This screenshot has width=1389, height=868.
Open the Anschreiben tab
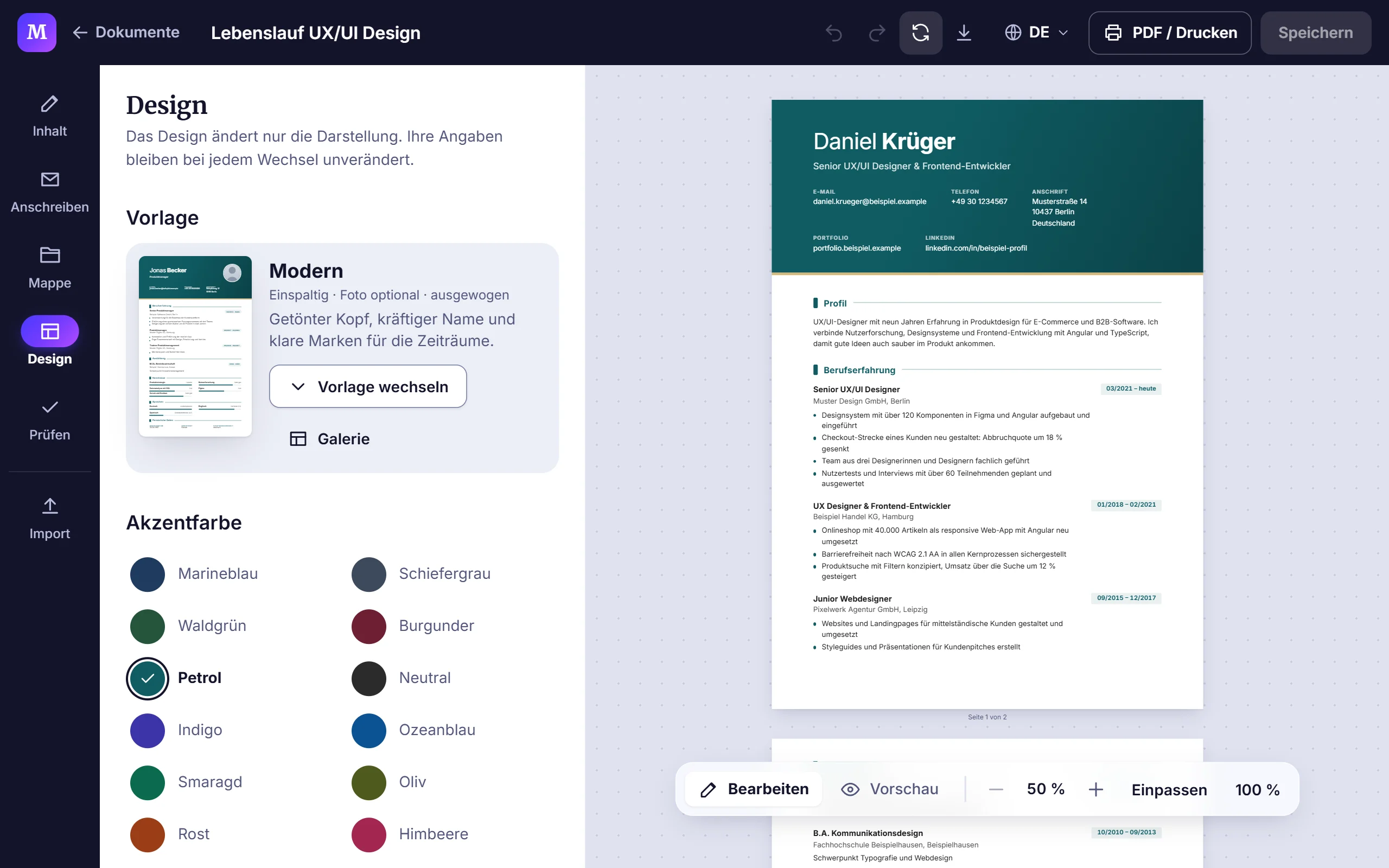[50, 192]
